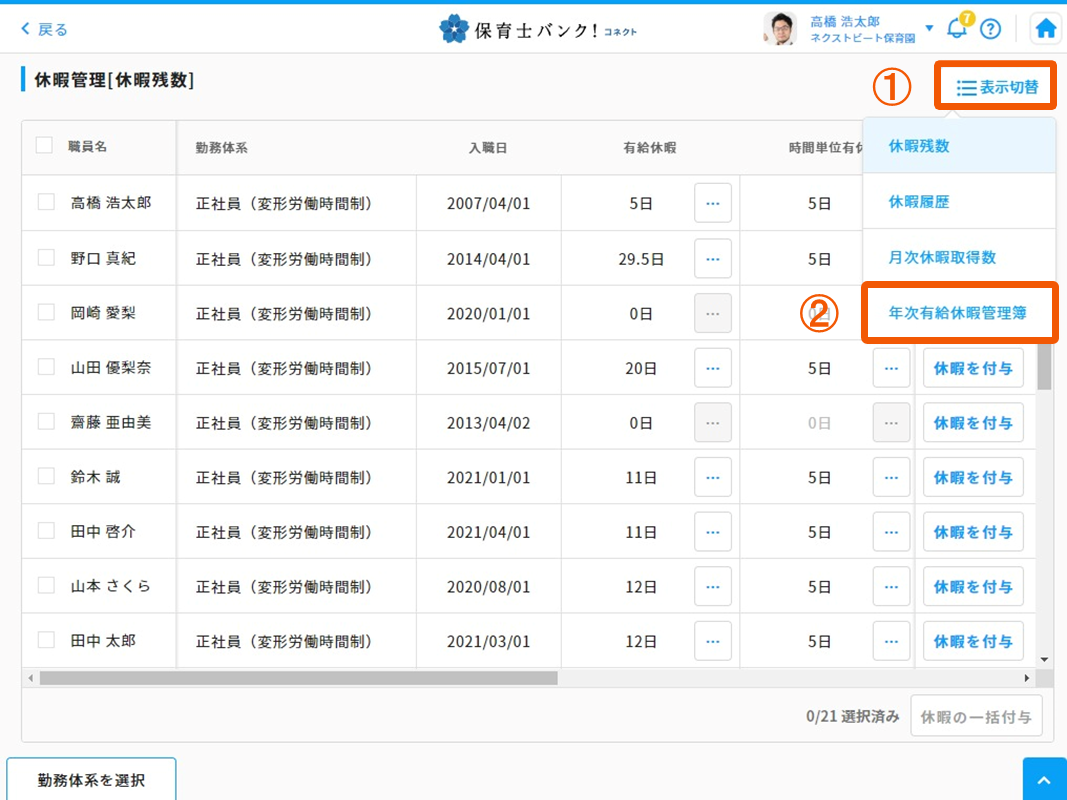
Task: Open user account dropdown arrow
Action: tap(930, 28)
